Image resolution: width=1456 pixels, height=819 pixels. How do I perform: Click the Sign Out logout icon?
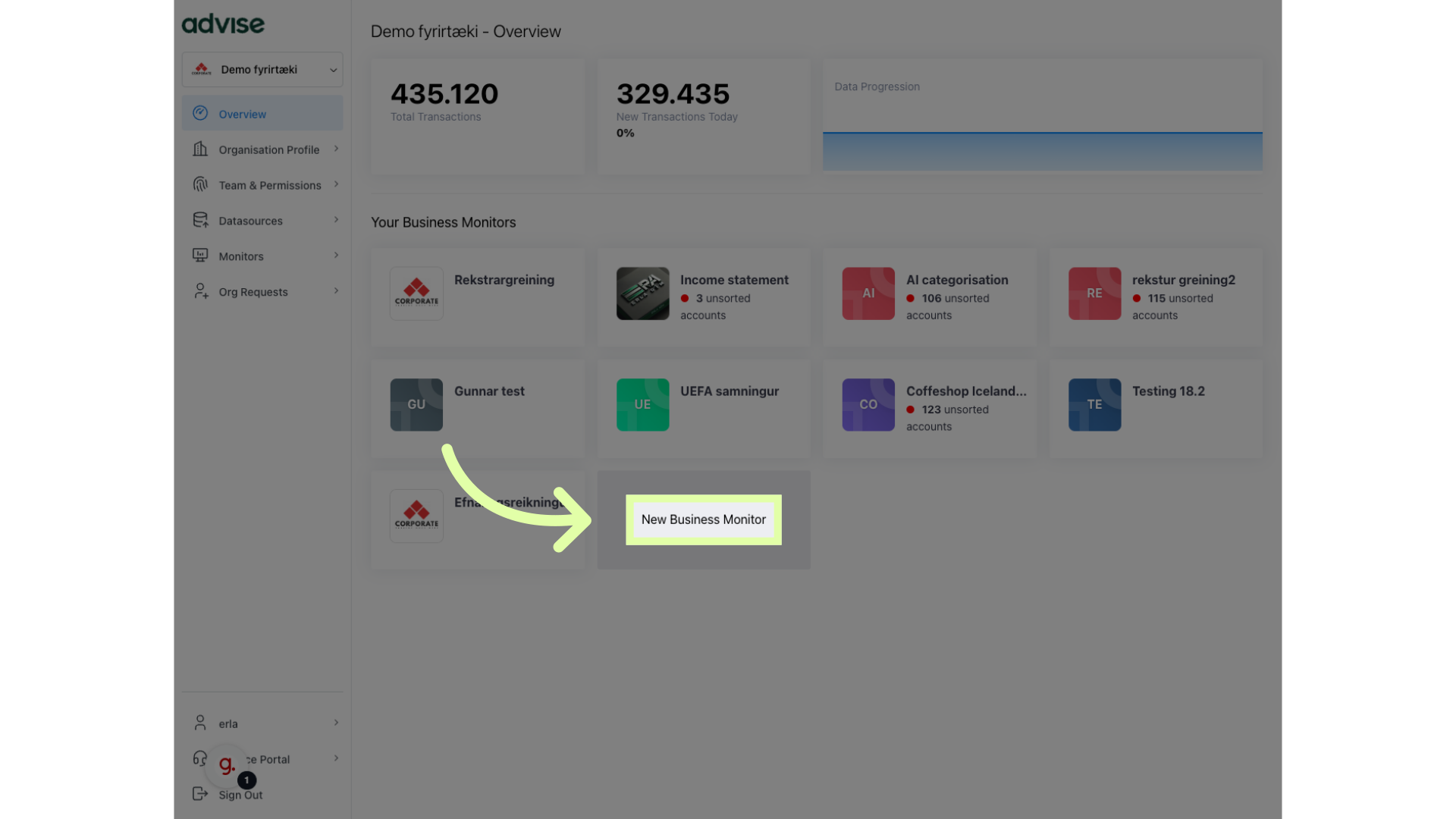[199, 794]
